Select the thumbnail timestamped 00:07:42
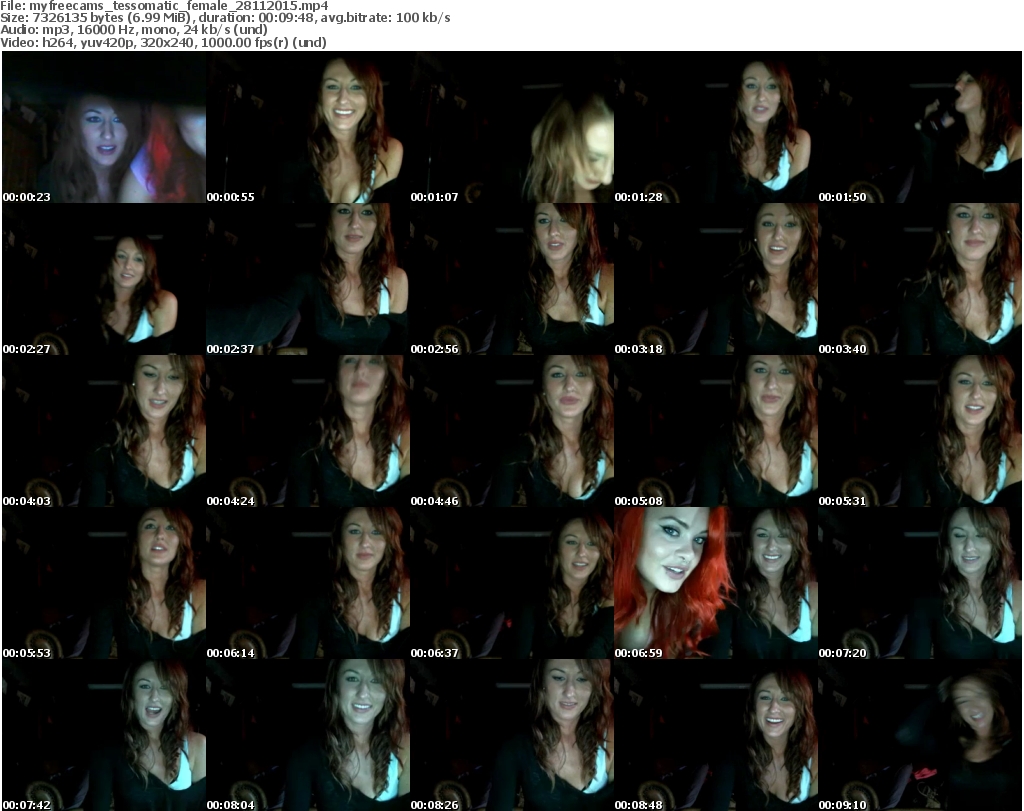 [104, 735]
